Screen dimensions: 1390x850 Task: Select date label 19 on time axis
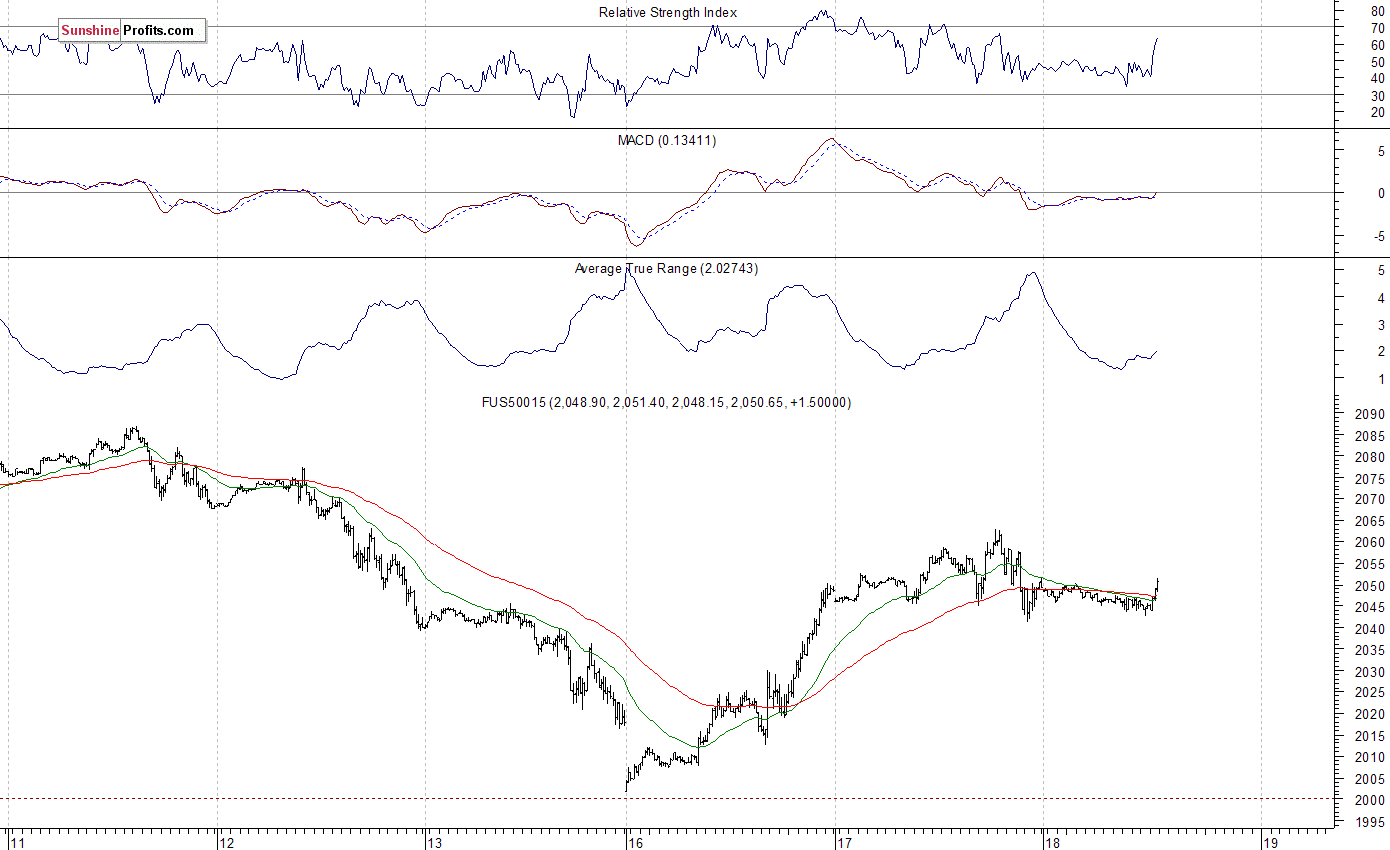[x=1270, y=842]
